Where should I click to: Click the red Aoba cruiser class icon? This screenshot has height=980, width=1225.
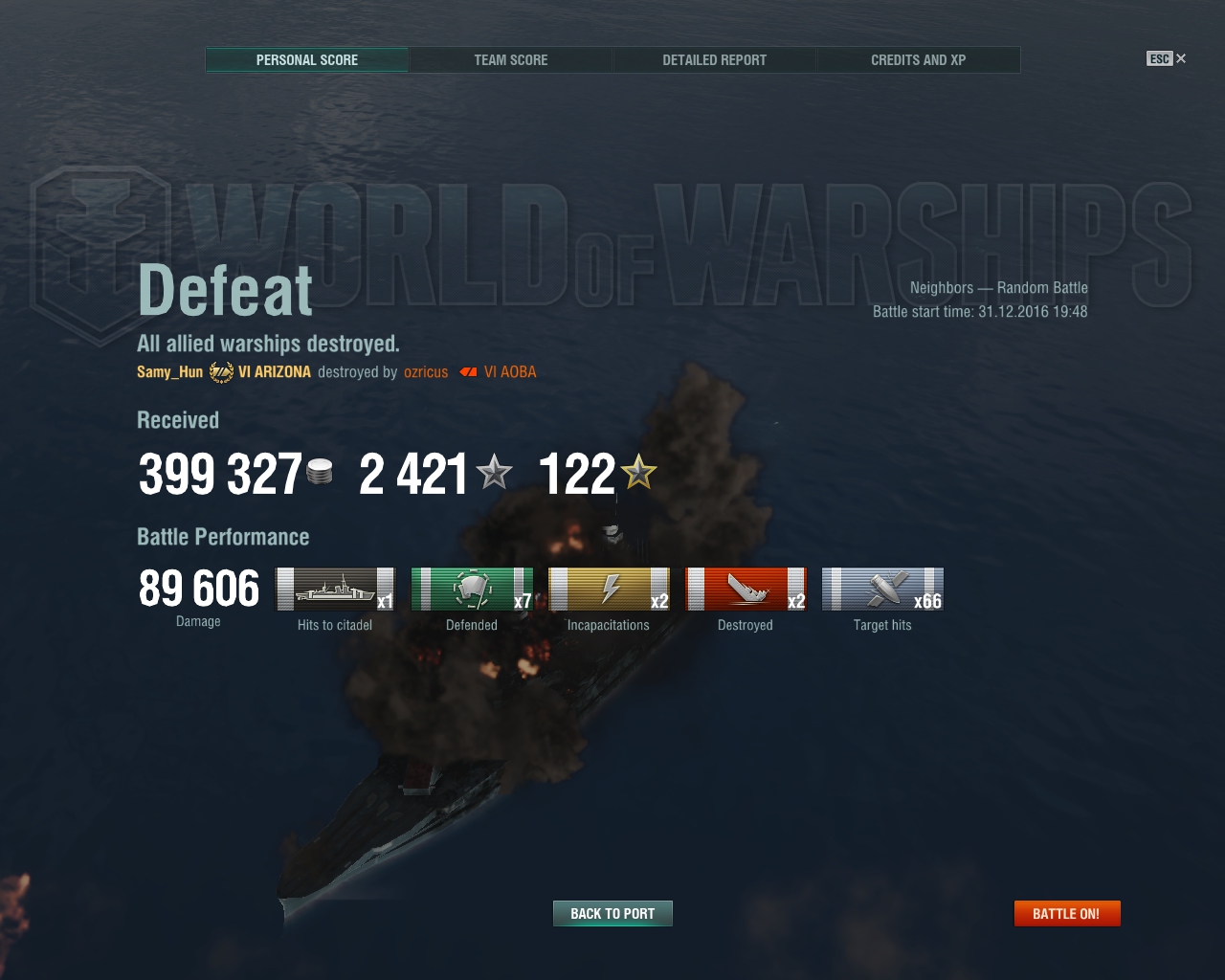[468, 372]
